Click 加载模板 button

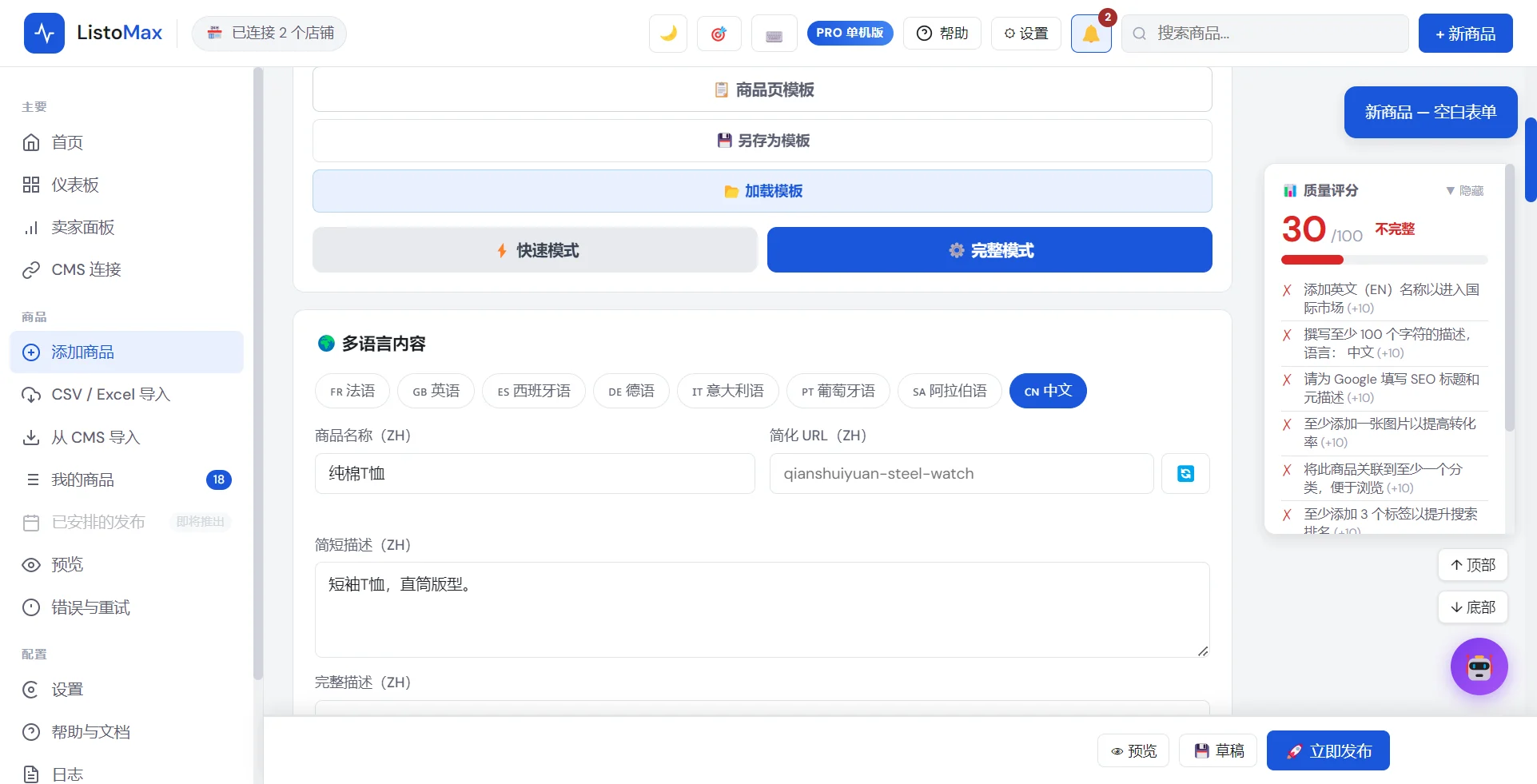pyautogui.click(x=763, y=191)
